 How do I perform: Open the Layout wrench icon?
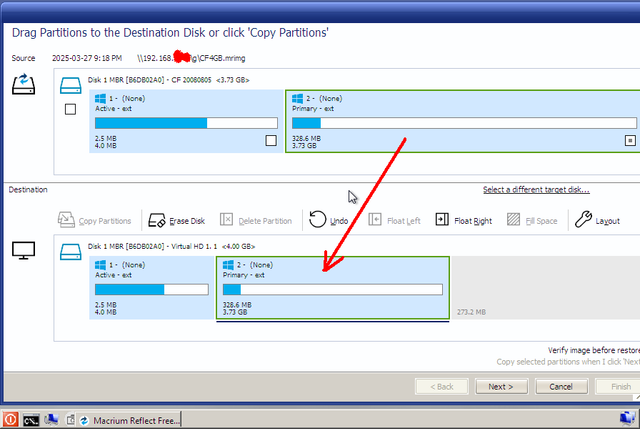pos(583,219)
